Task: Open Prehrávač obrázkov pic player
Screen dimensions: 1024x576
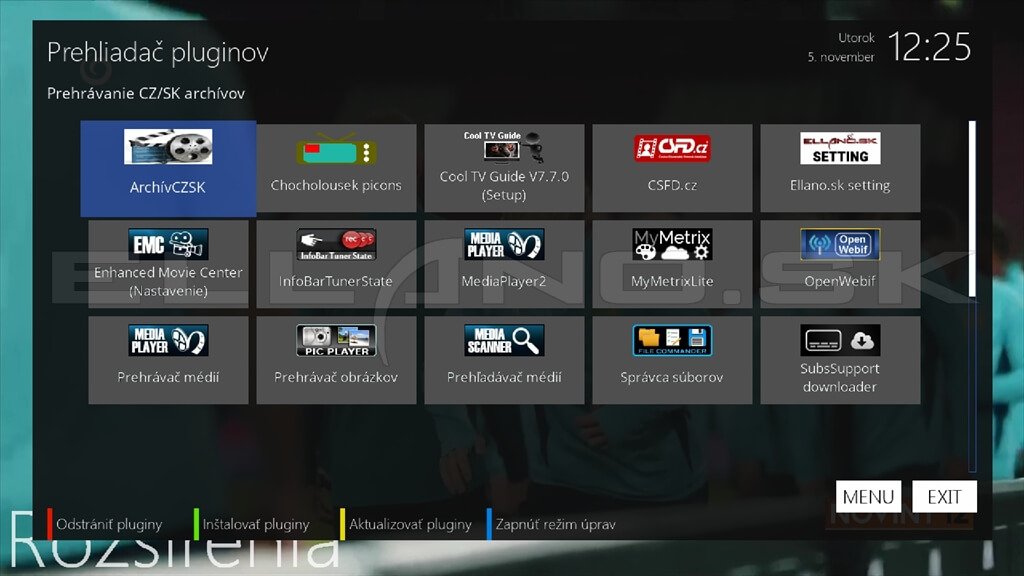Action: click(x=336, y=360)
